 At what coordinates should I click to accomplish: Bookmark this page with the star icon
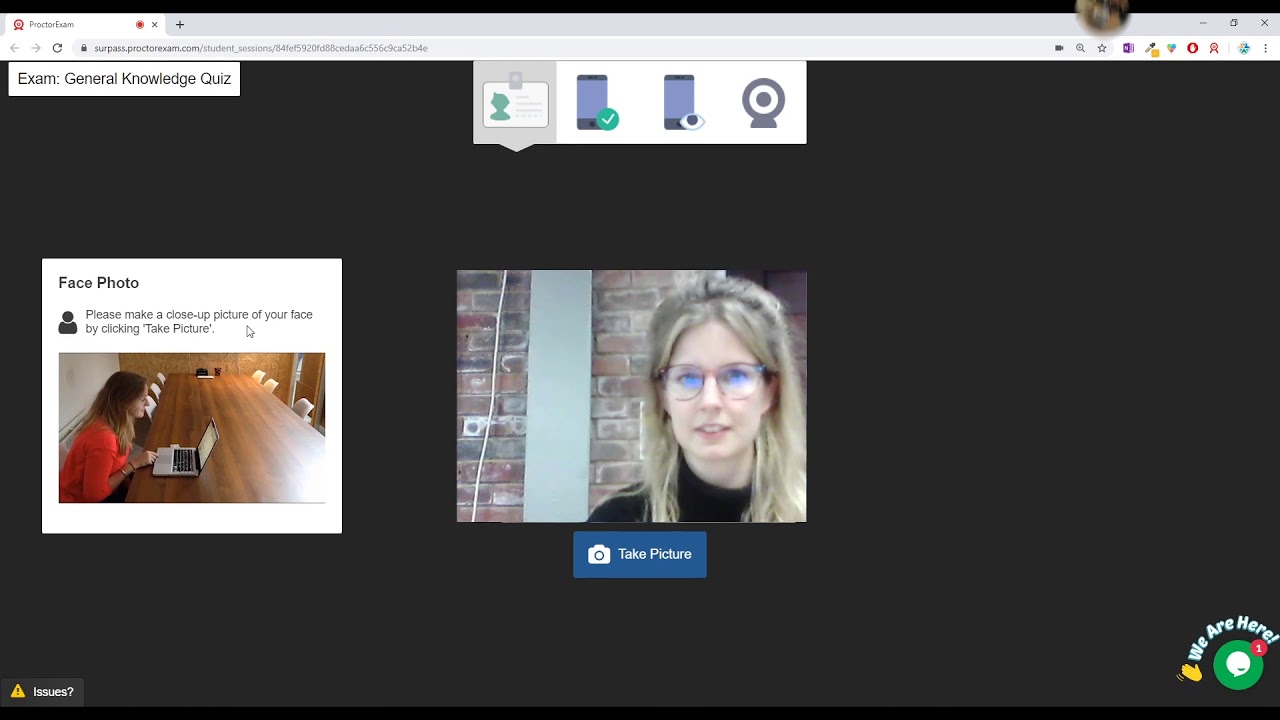[1102, 48]
